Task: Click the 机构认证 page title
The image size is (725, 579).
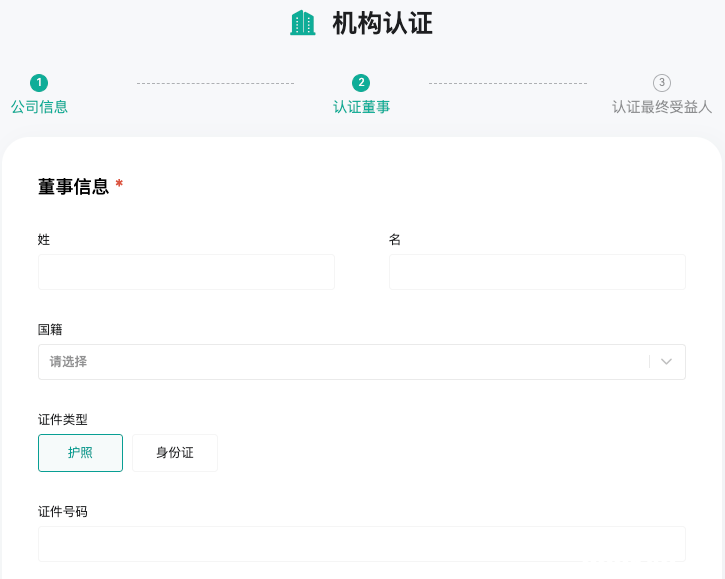Action: 382,23
